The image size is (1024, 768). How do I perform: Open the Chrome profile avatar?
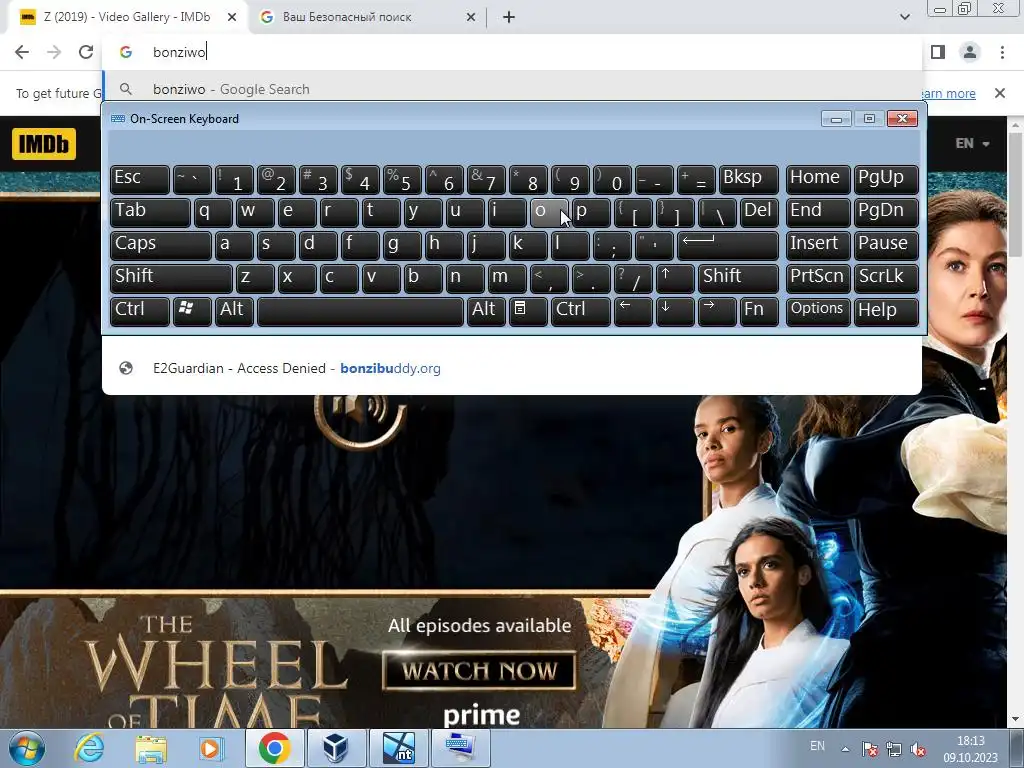pos(970,52)
